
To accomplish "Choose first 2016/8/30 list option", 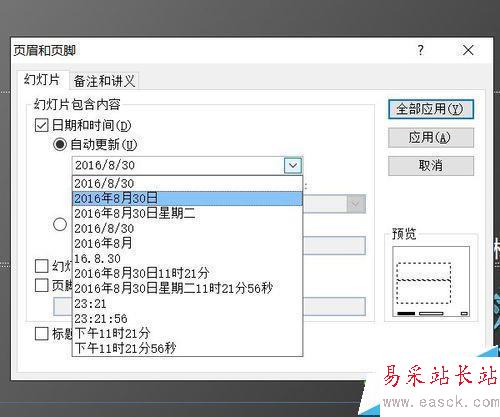I will (x=187, y=183).
